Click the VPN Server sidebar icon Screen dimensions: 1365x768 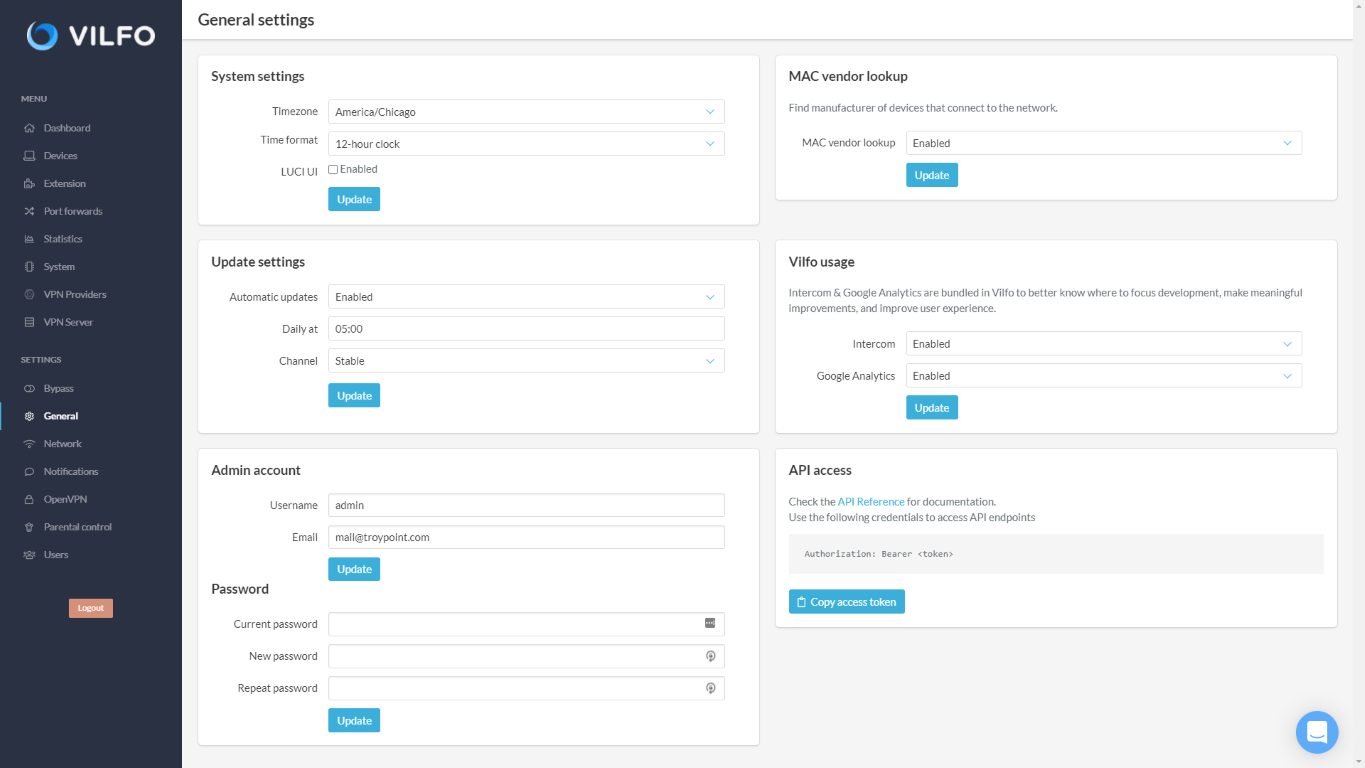pos(29,322)
